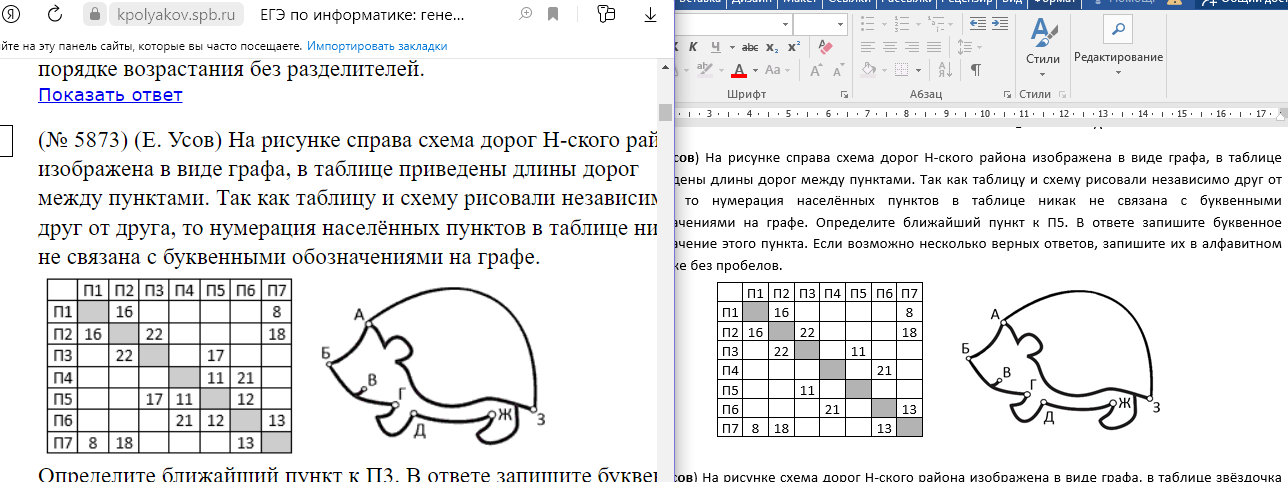
Task: Select the hedgehog graph in Word
Action: click(1061, 361)
